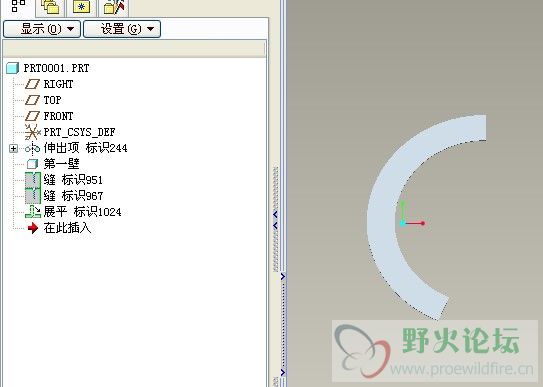
Task: Select the PRT_CSYS_DEF coordinate system icon
Action: [33, 132]
